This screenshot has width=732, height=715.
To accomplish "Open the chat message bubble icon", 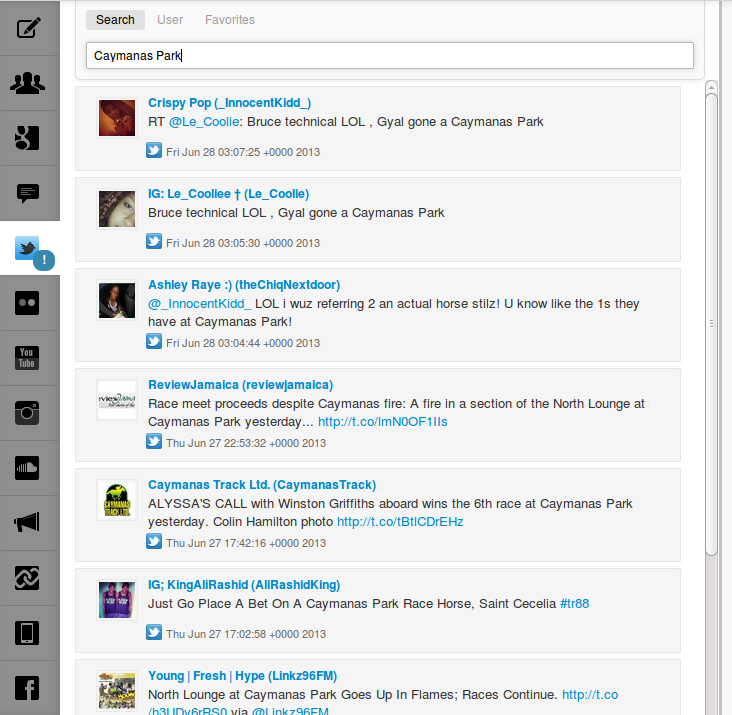I will pyautogui.click(x=28, y=193).
